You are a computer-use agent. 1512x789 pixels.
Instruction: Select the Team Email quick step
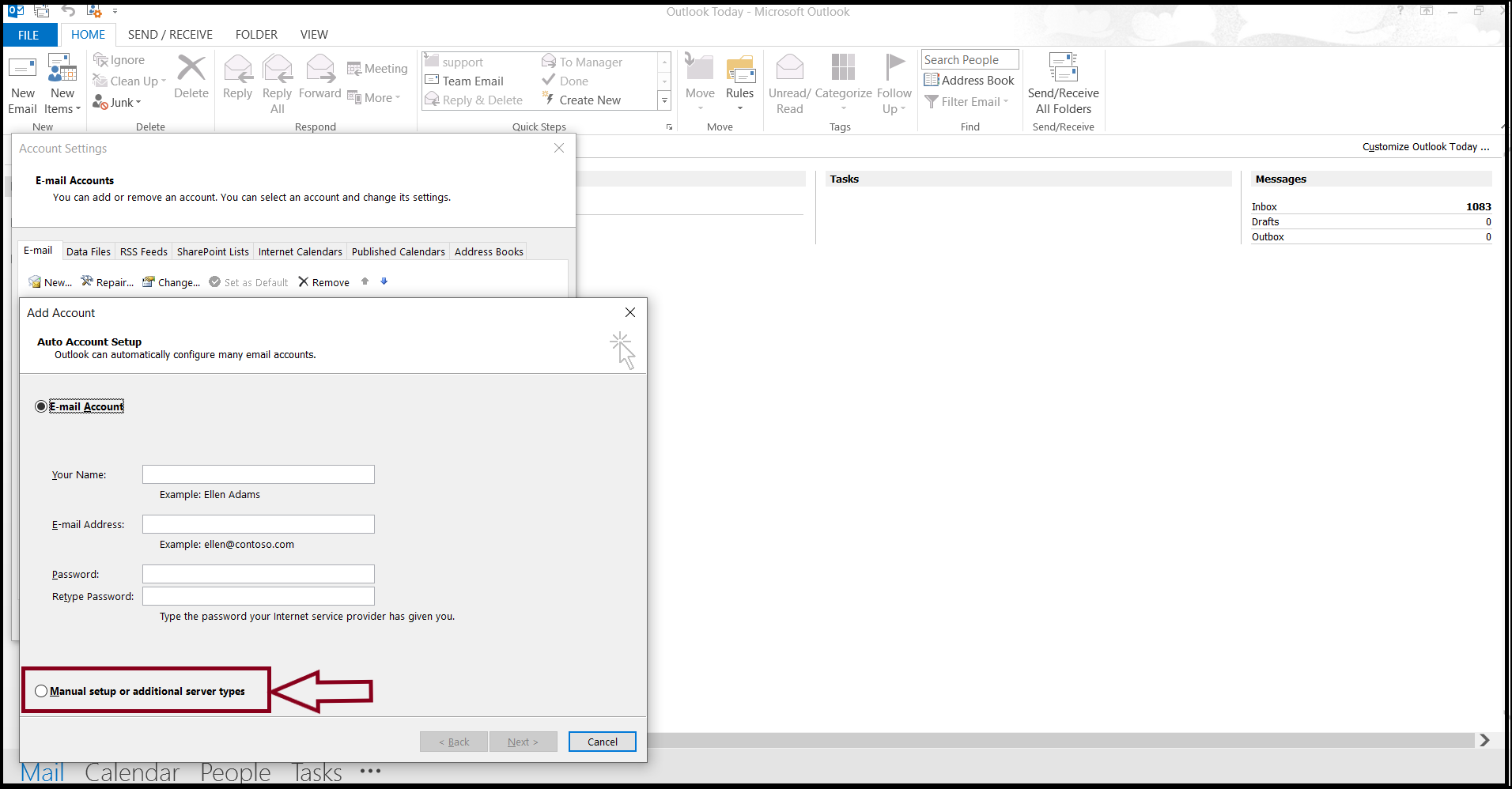click(x=464, y=81)
